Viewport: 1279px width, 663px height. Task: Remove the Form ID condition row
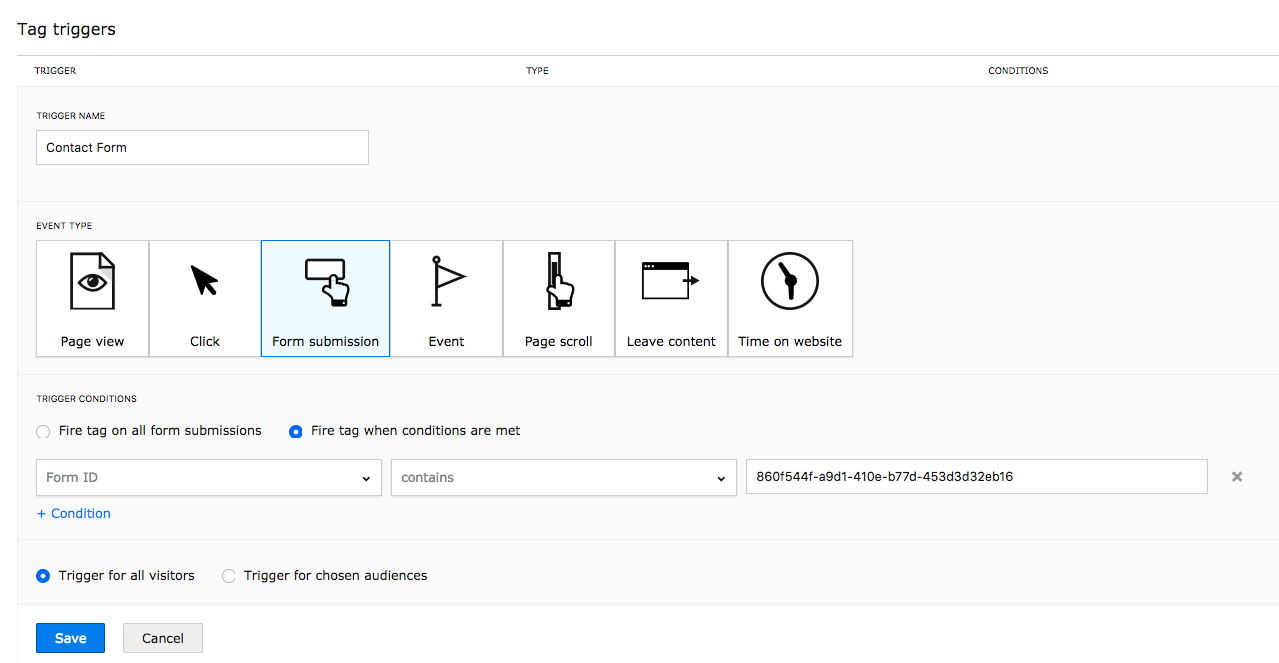(1237, 477)
